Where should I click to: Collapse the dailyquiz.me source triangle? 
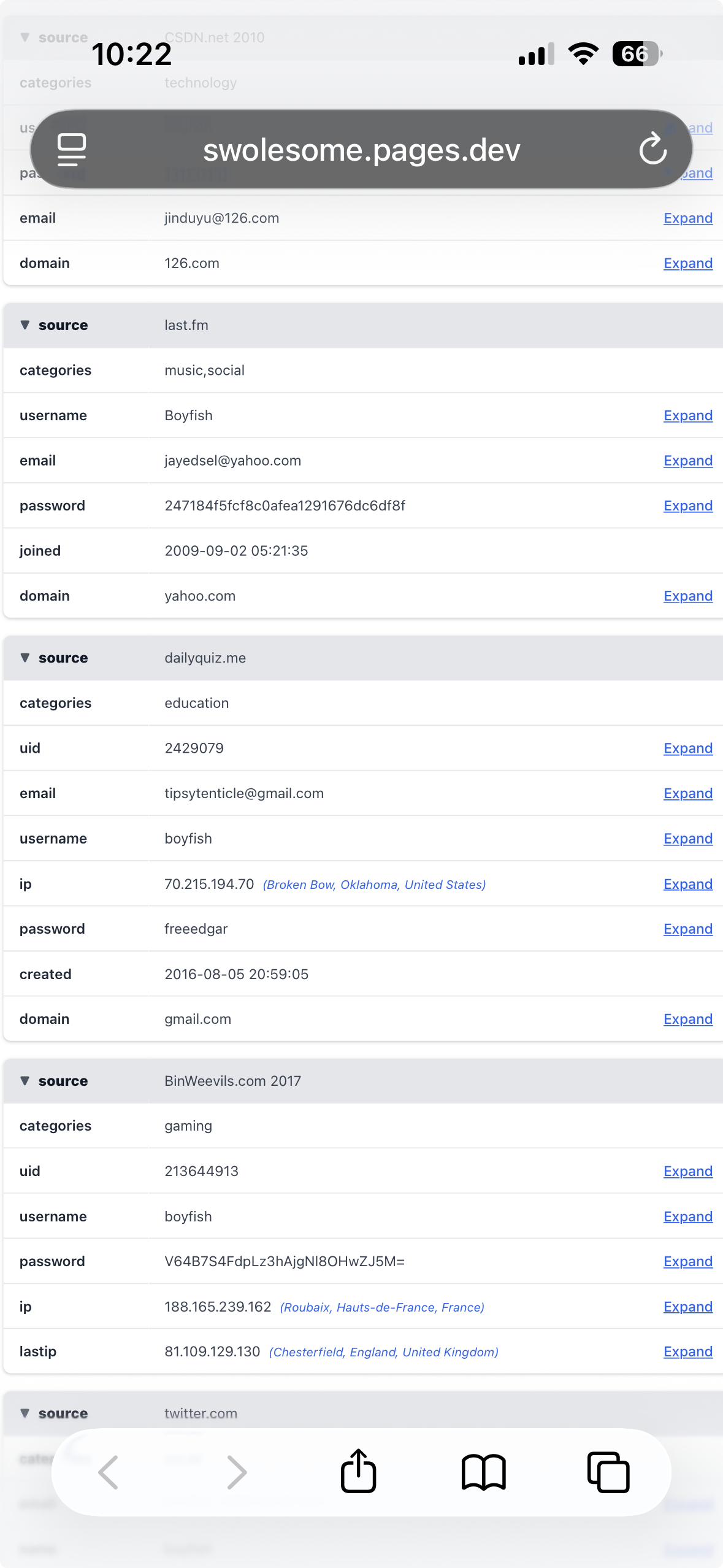25,658
